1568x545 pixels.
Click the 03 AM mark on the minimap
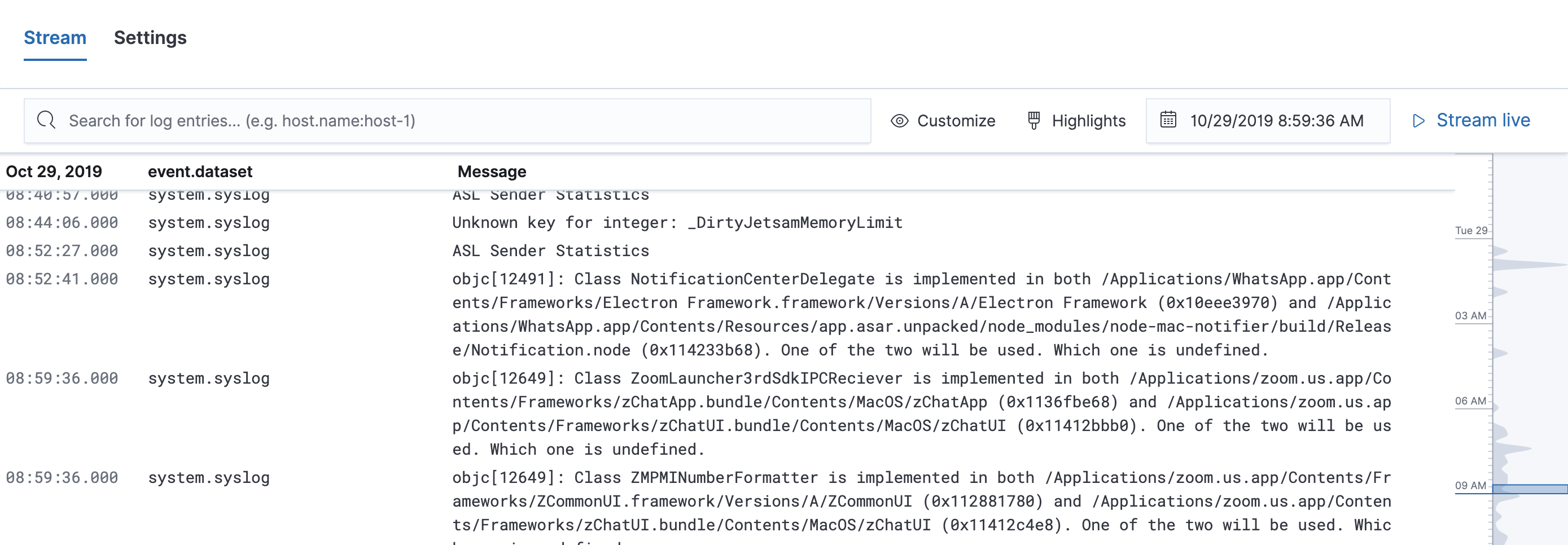1471,316
